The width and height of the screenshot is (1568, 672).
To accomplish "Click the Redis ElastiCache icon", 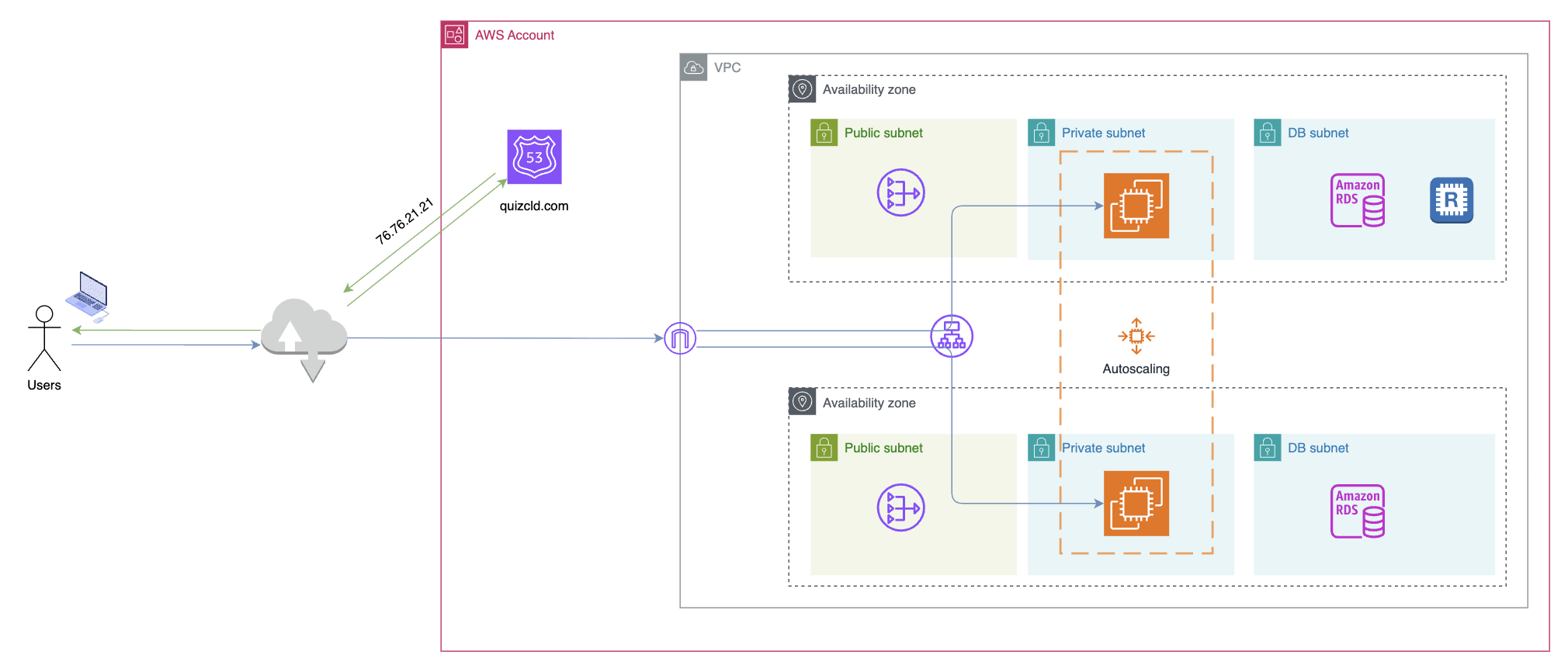I will point(1451,200).
